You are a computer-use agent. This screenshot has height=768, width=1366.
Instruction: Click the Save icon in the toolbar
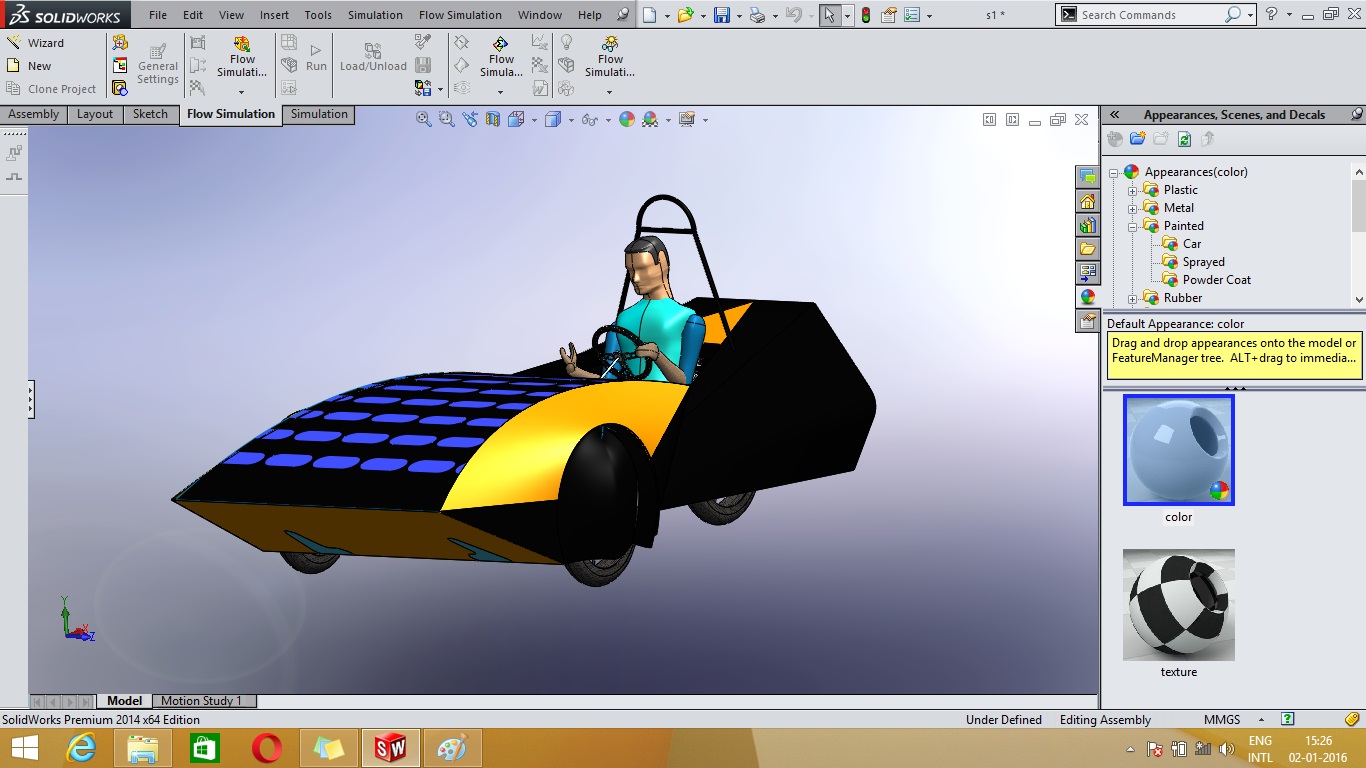[x=722, y=15]
